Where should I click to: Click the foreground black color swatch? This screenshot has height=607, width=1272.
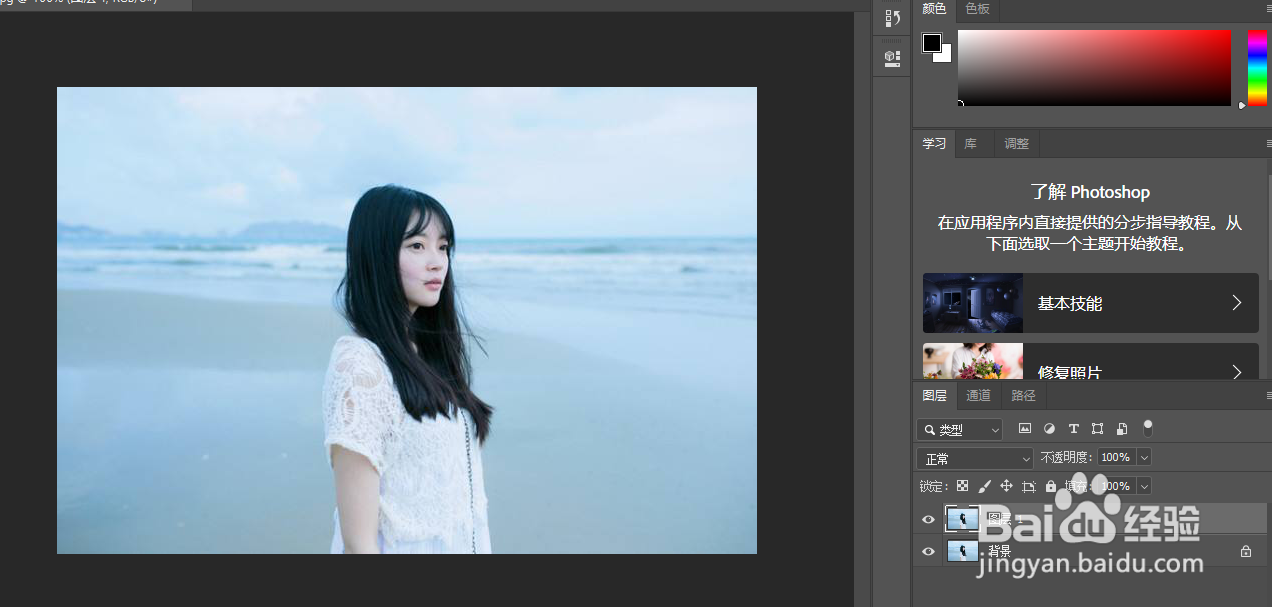[x=931, y=42]
